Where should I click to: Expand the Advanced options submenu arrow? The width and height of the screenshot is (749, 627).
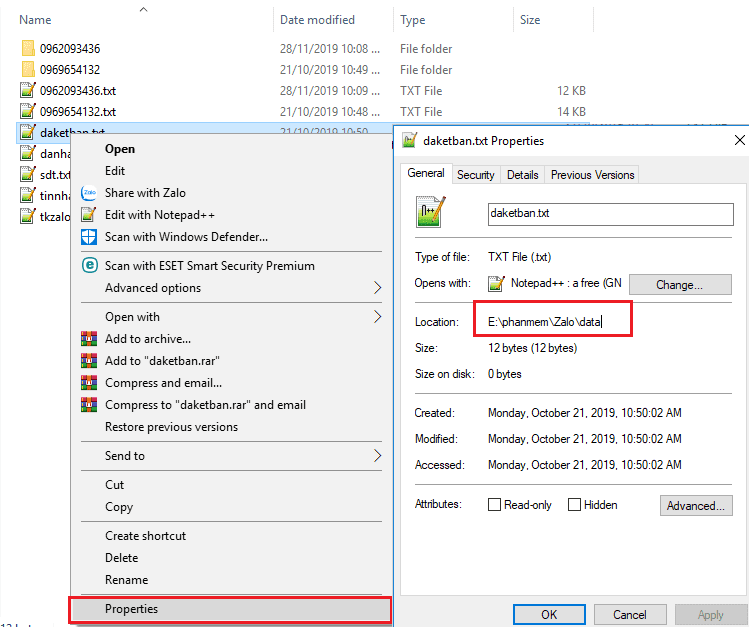(x=377, y=288)
